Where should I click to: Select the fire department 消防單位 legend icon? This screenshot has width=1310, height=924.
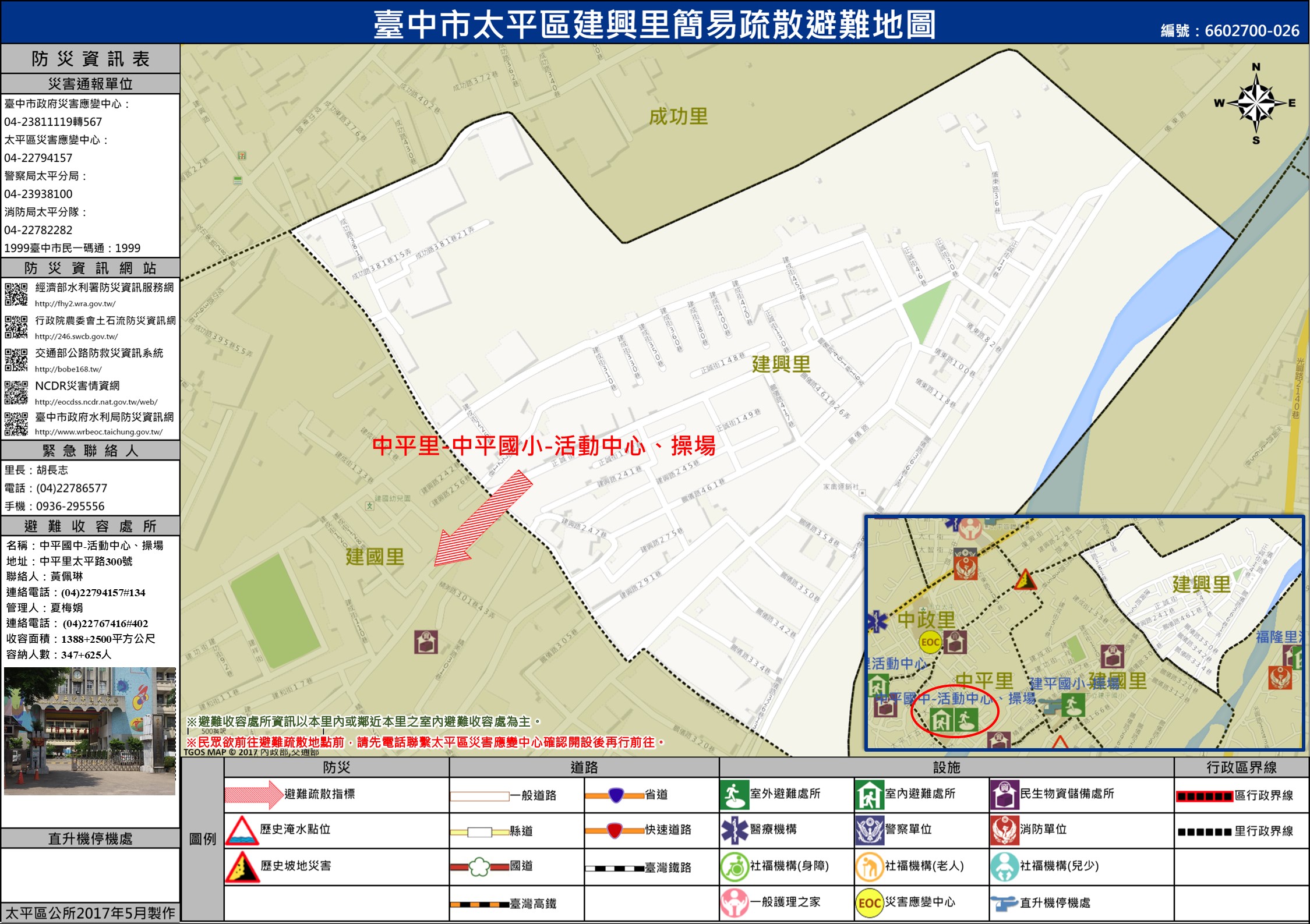point(1004,830)
